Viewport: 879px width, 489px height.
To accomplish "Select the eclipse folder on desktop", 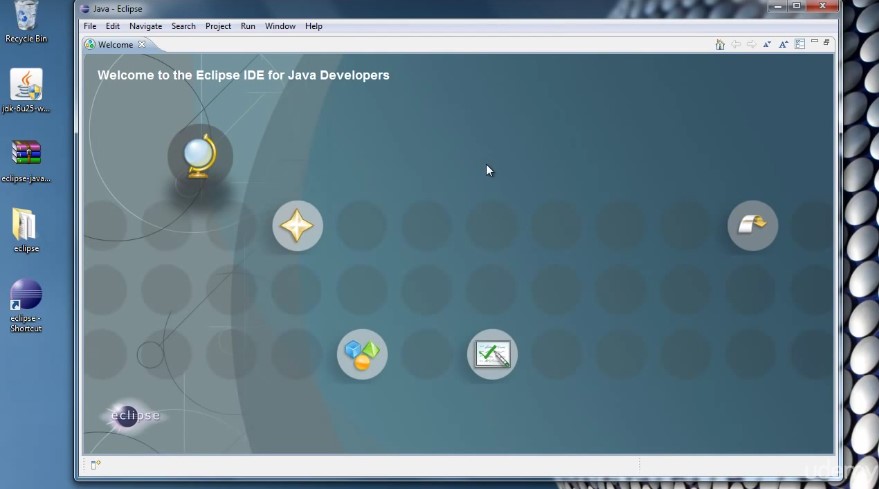I will pyautogui.click(x=26, y=229).
